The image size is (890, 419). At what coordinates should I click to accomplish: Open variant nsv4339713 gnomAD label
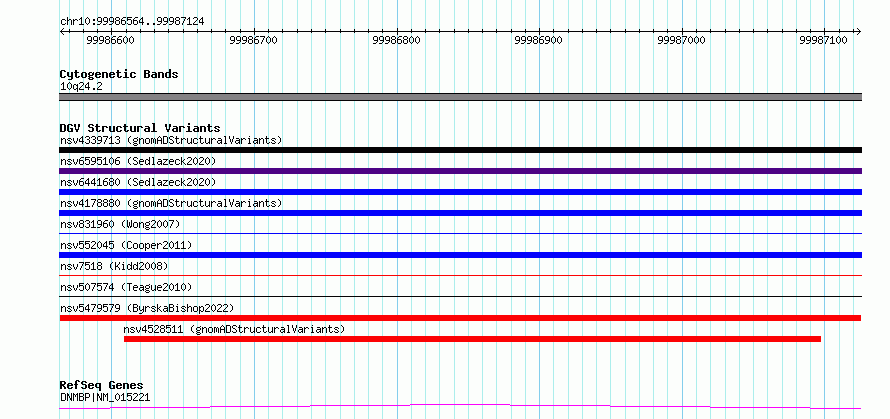171,140
